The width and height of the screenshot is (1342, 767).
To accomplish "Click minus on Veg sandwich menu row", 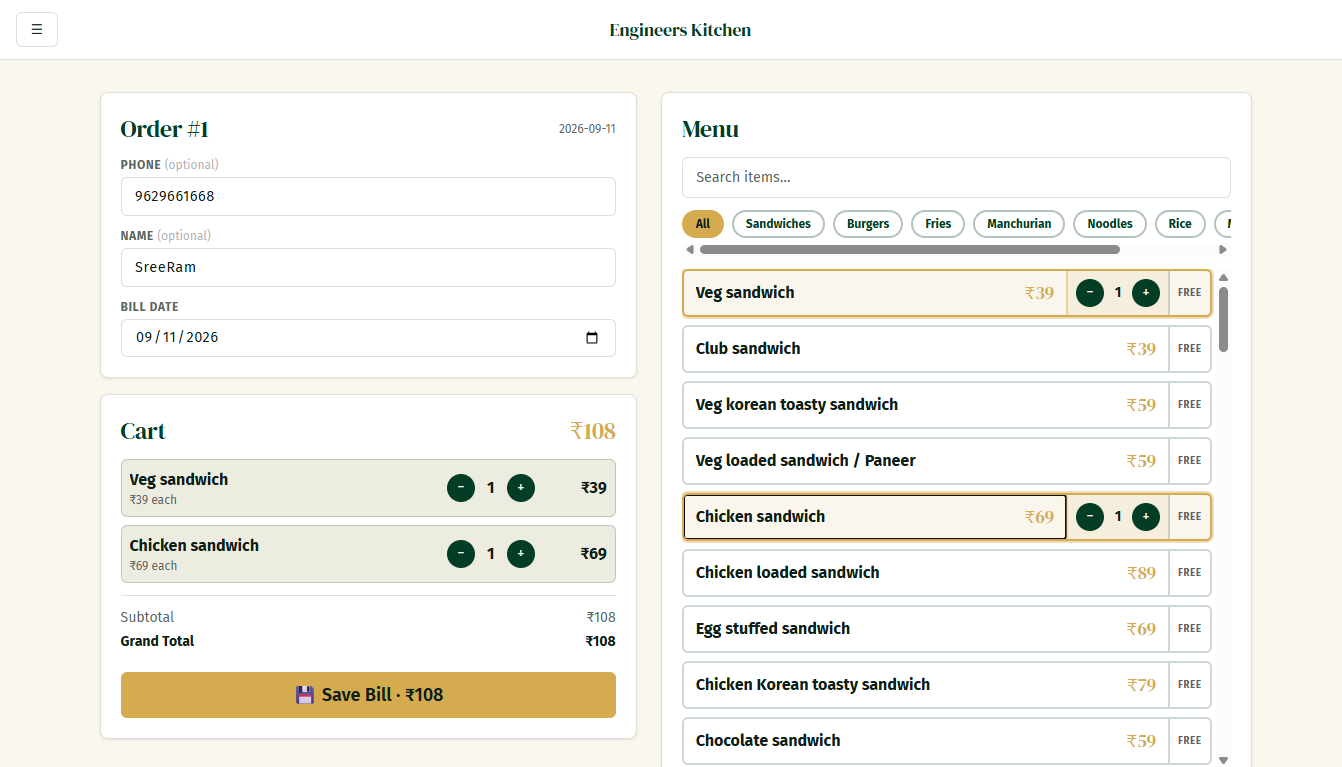I will 1090,293.
